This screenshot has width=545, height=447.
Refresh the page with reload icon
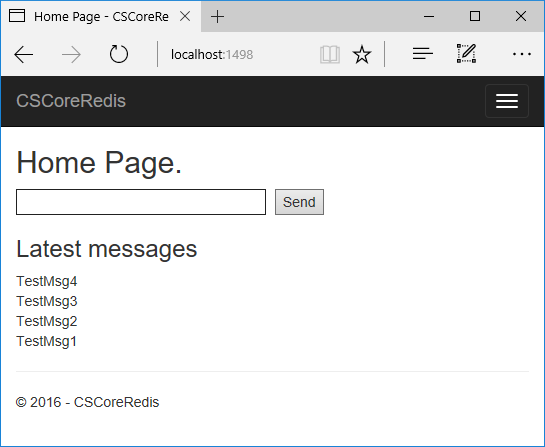(119, 54)
